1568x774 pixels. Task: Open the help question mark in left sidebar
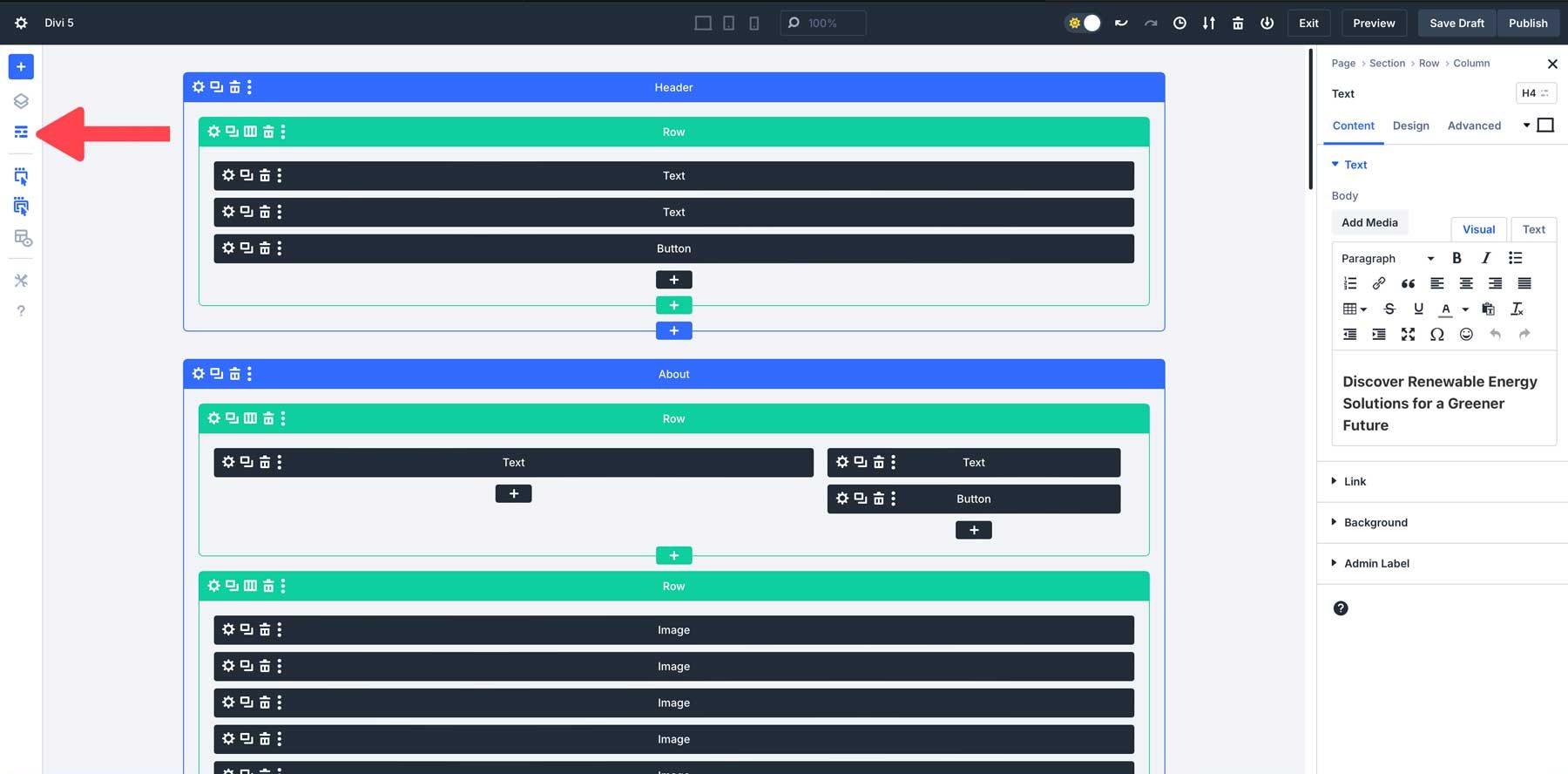21,311
